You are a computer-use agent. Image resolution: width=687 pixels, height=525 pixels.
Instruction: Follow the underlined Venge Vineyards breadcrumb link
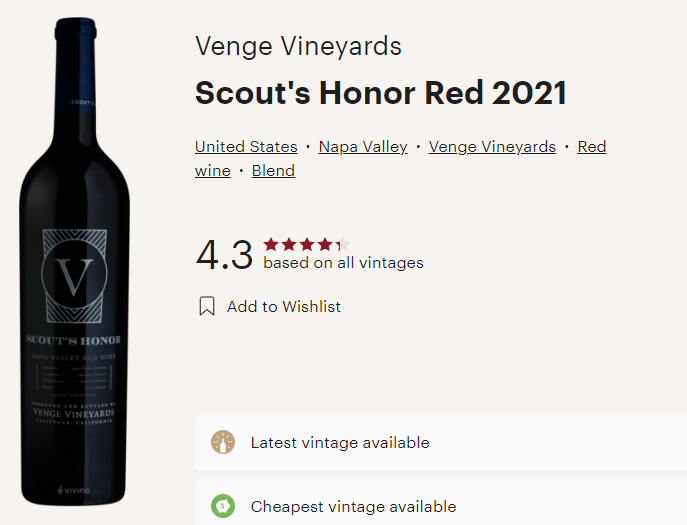pyautogui.click(x=492, y=147)
